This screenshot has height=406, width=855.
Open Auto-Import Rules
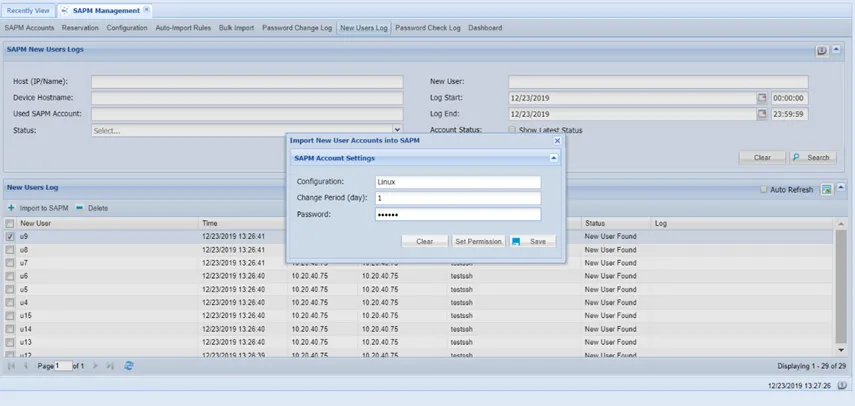tap(183, 28)
